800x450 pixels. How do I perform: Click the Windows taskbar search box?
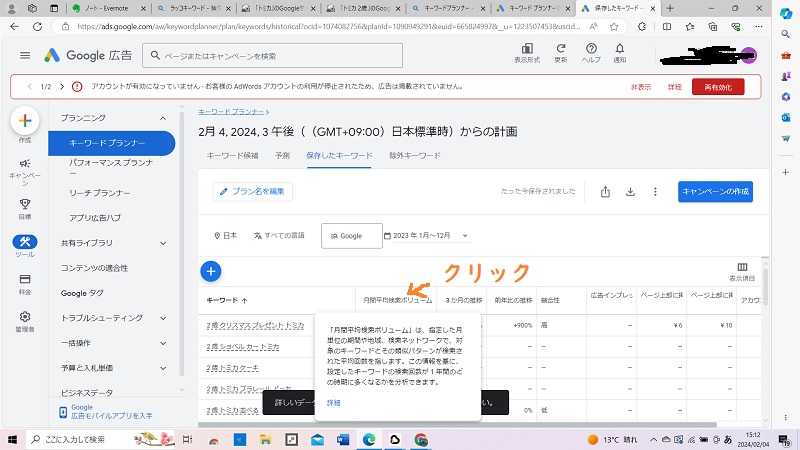point(102,439)
